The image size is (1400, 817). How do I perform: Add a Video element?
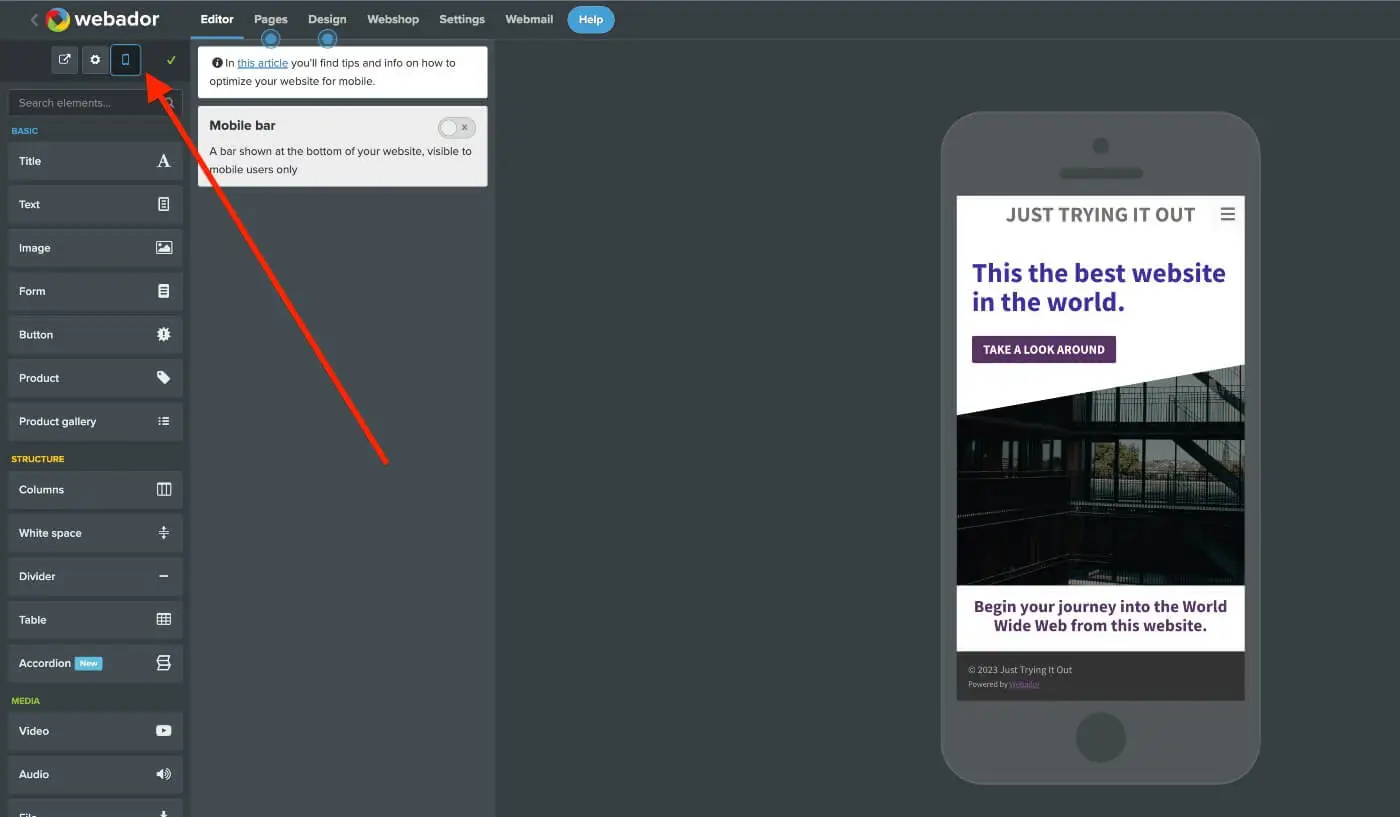(x=95, y=731)
